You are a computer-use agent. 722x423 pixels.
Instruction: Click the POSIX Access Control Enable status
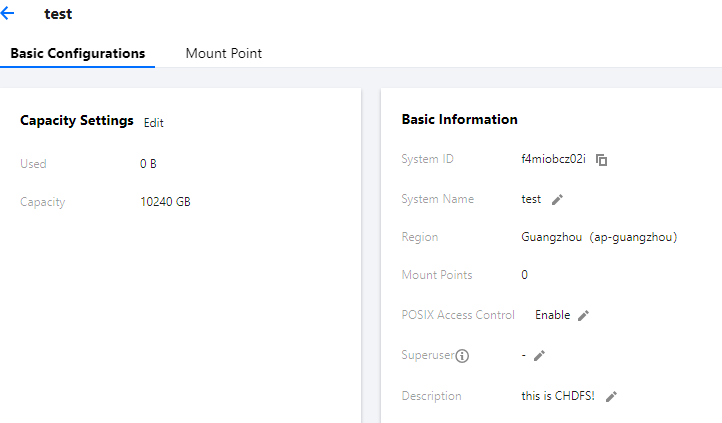[552, 315]
